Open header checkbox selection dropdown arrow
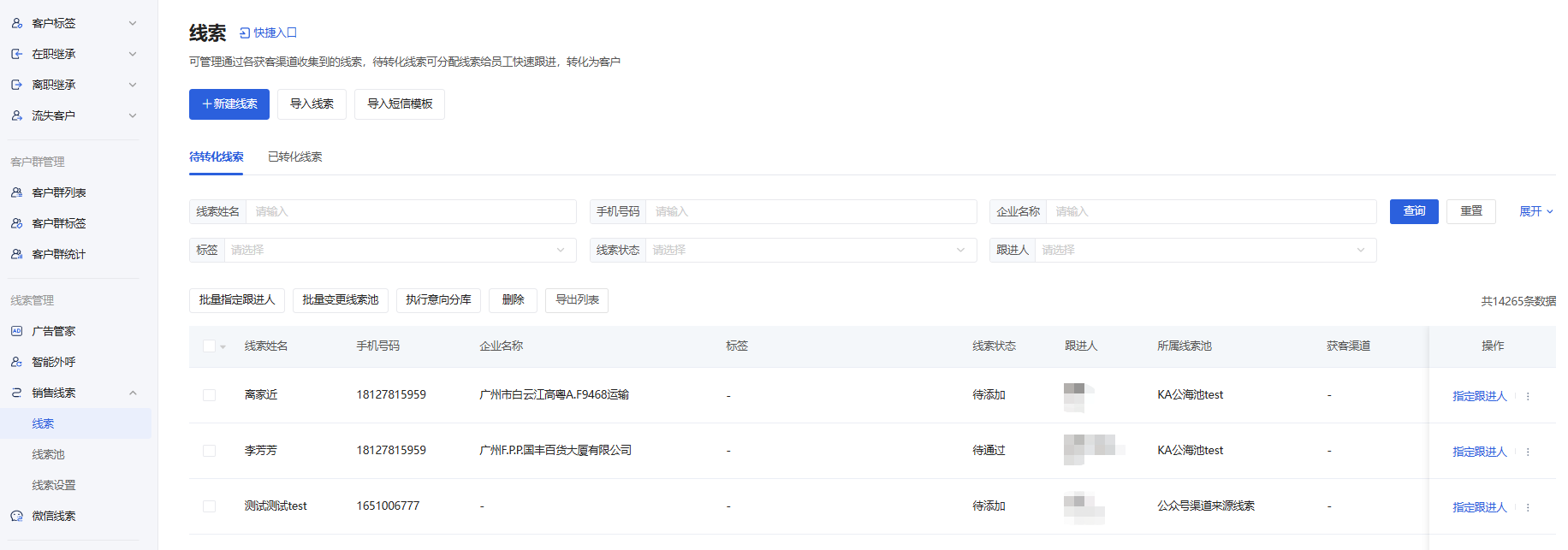1568x550 pixels. click(223, 347)
